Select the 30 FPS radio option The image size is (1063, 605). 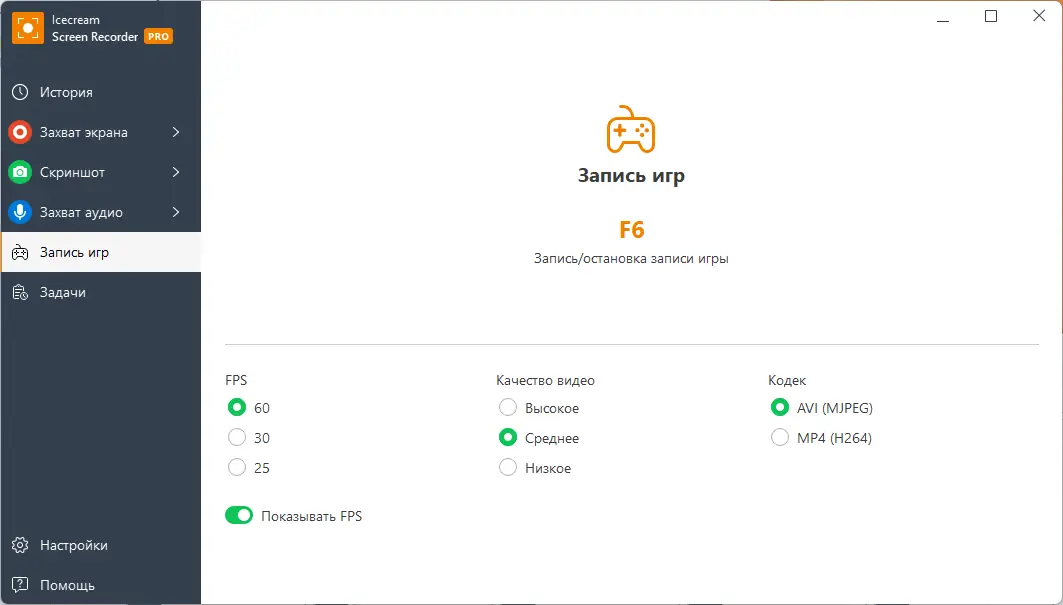click(x=237, y=438)
